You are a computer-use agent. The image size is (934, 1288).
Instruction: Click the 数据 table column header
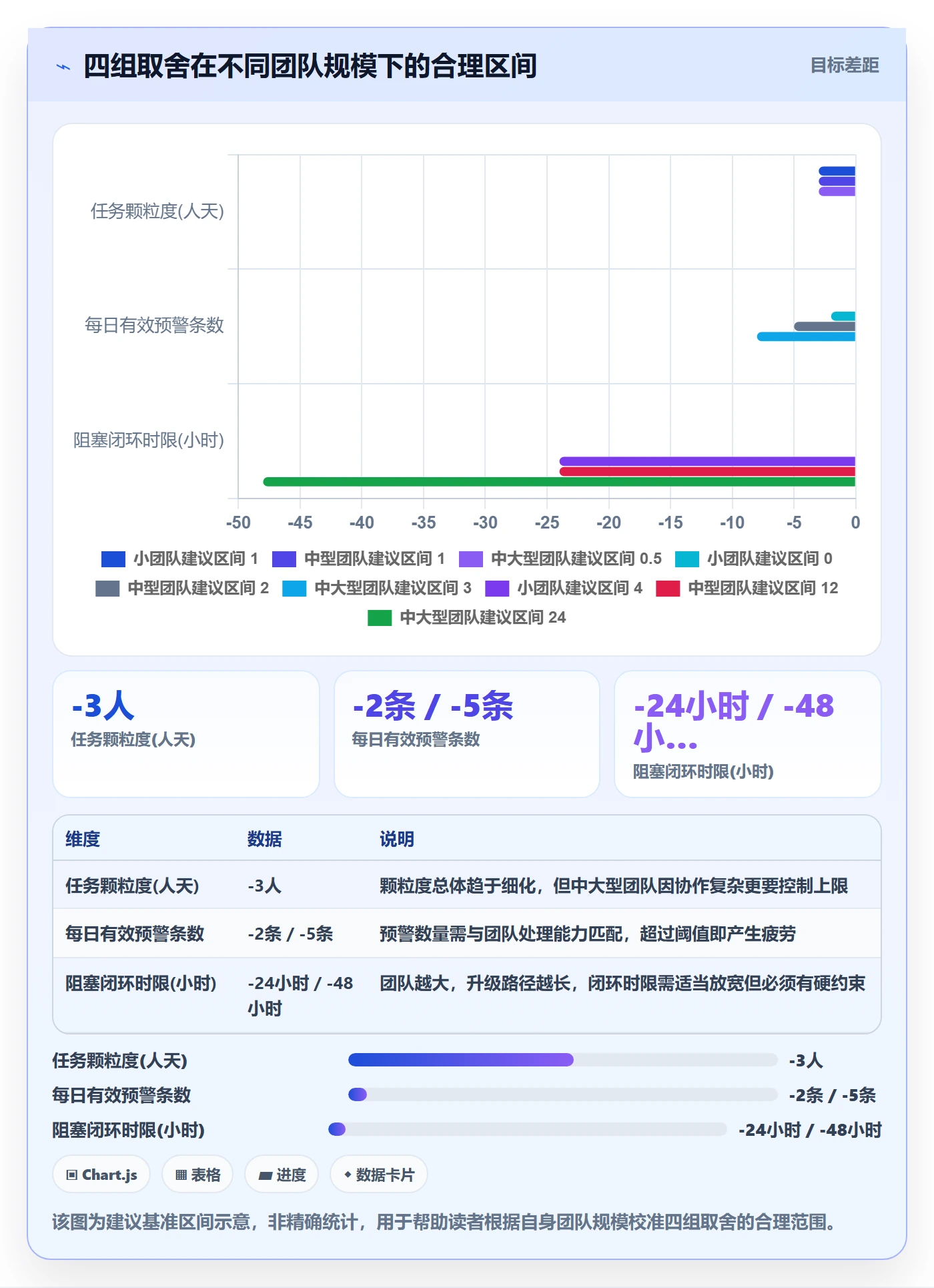coord(265,839)
